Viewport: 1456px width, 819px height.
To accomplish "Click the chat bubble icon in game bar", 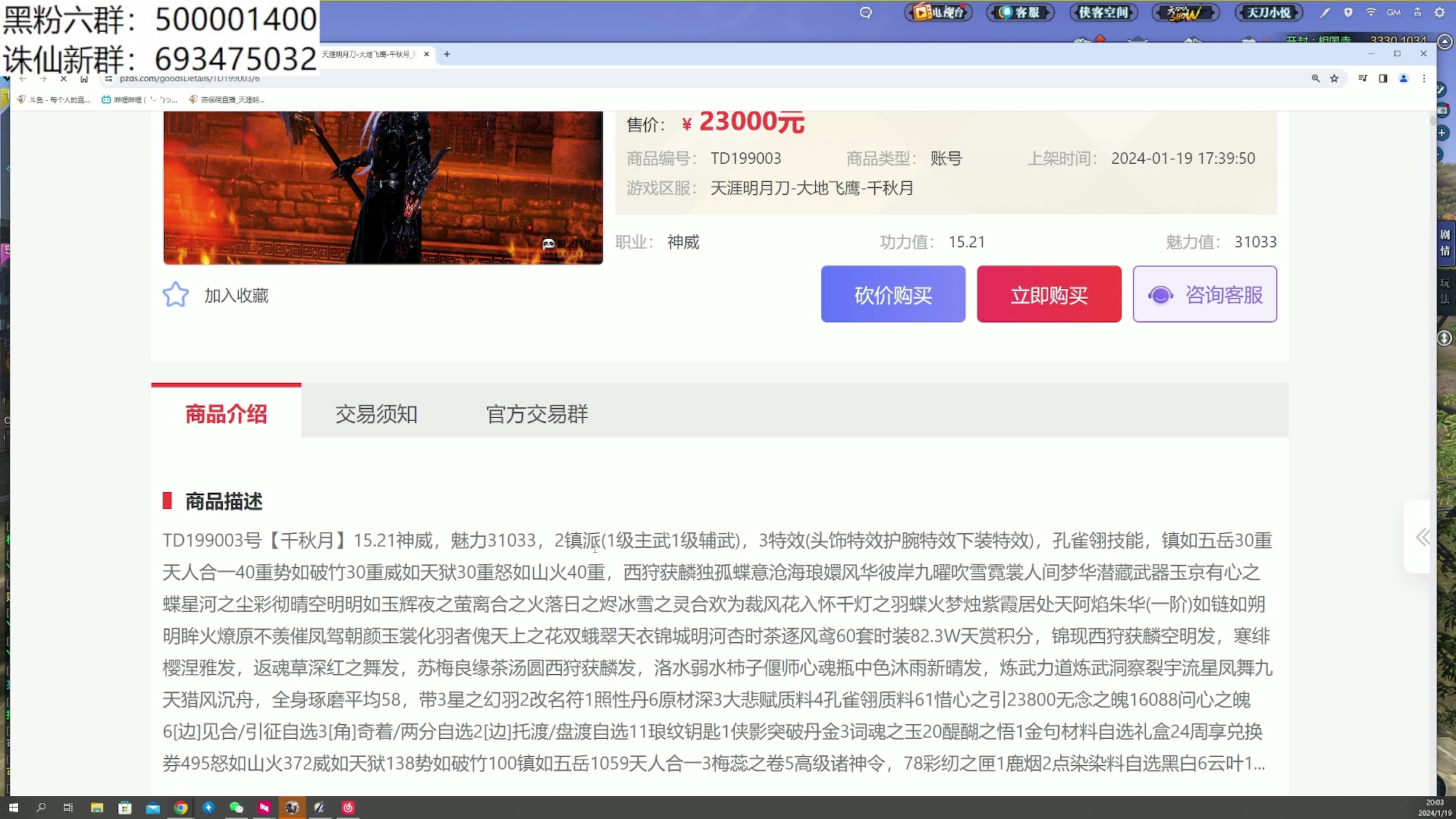I will tap(866, 12).
